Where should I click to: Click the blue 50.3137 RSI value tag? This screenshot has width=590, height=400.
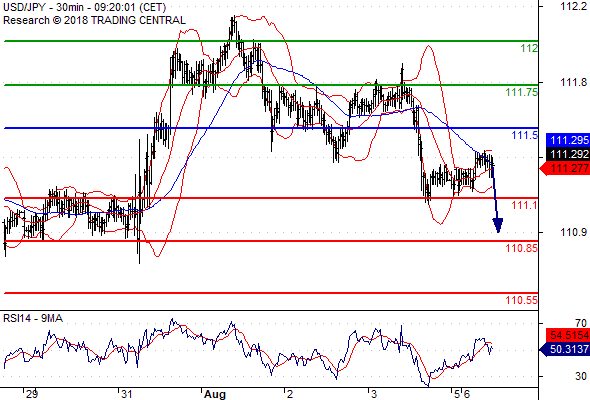pyautogui.click(x=565, y=349)
